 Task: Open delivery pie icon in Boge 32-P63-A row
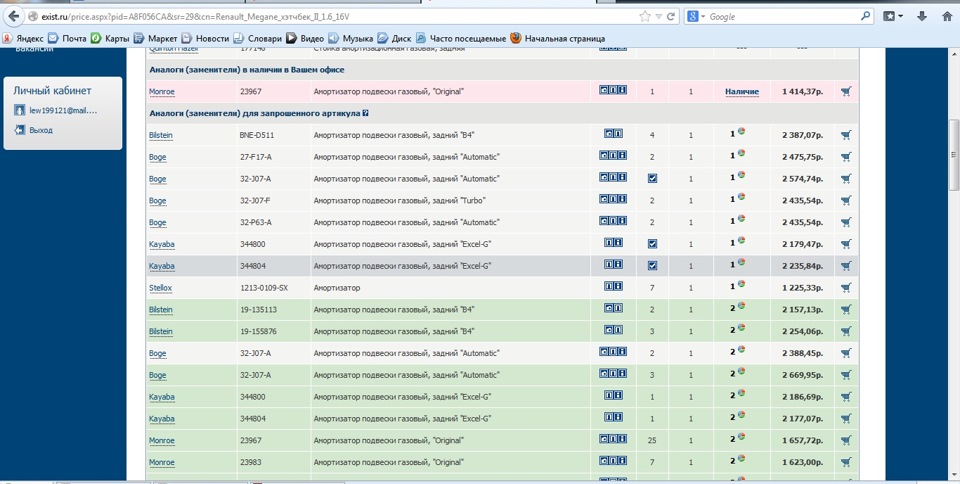(741, 219)
